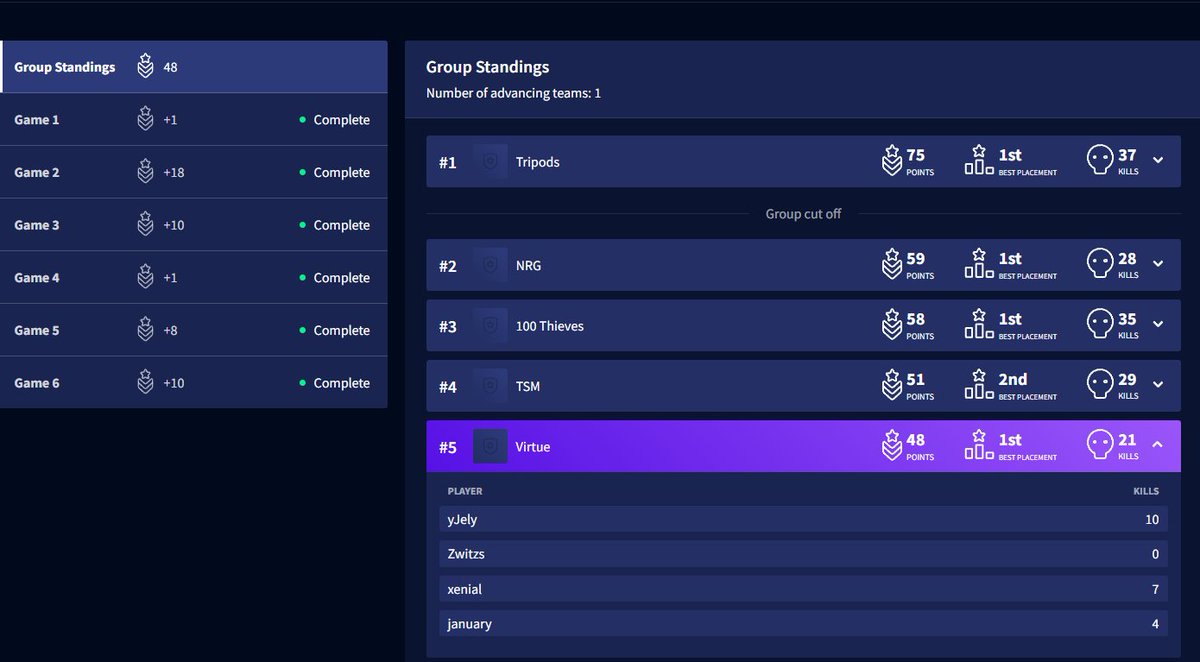Select Game 2 in the sidebar
This screenshot has height=662, width=1200.
(x=194, y=172)
